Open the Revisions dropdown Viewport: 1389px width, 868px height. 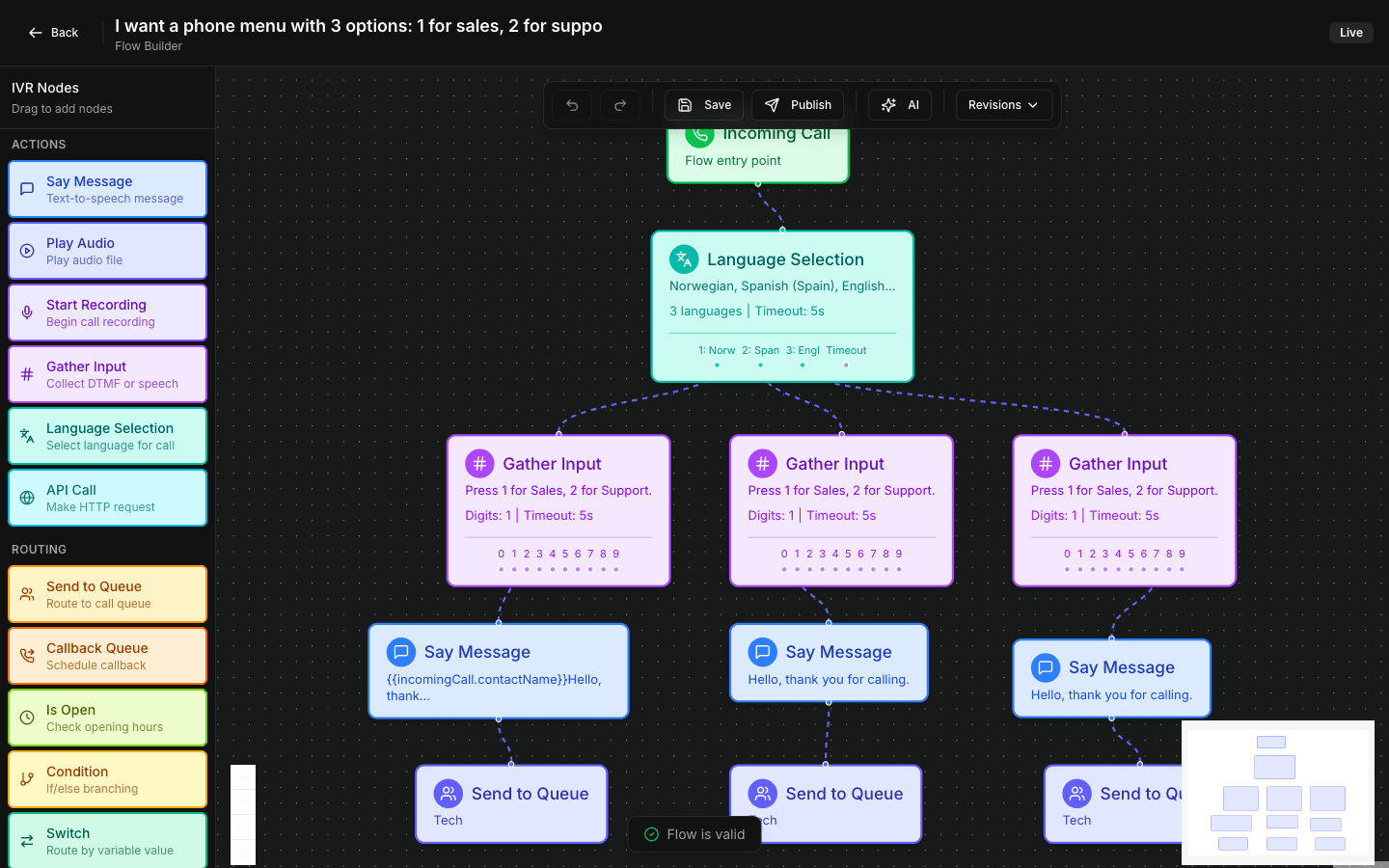coord(1003,104)
